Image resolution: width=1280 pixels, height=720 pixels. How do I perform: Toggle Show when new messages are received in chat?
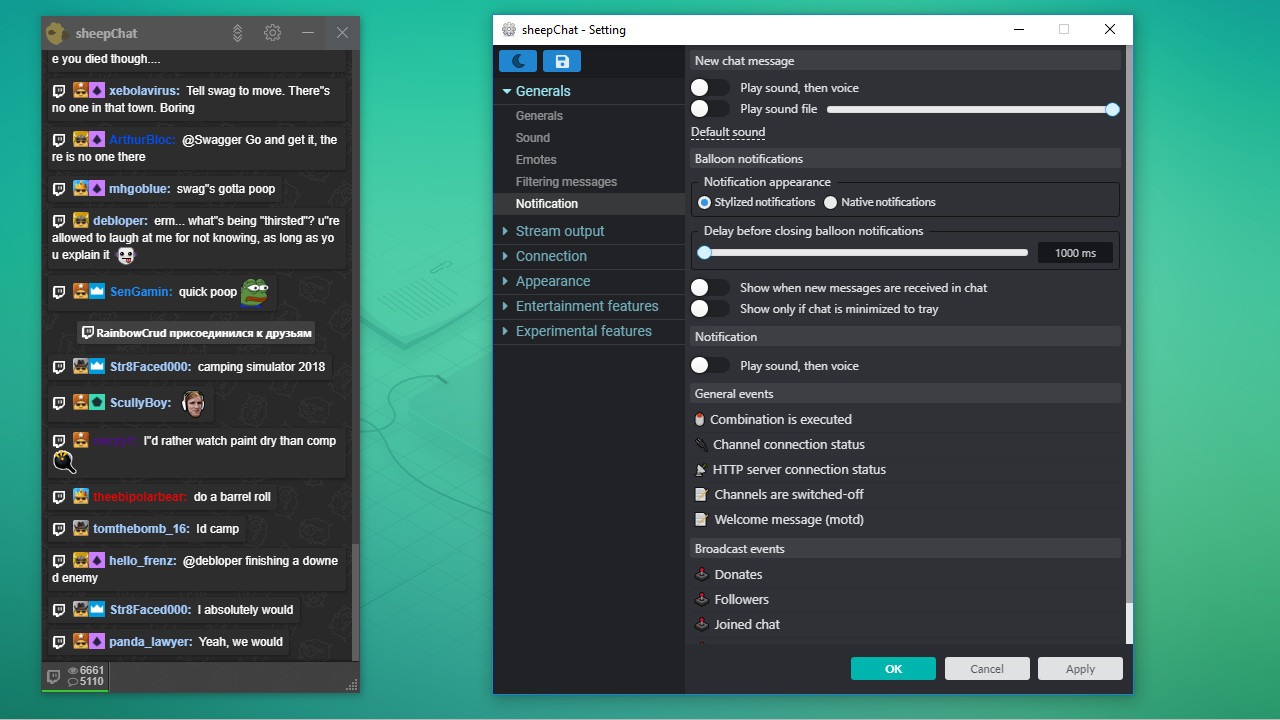point(710,287)
